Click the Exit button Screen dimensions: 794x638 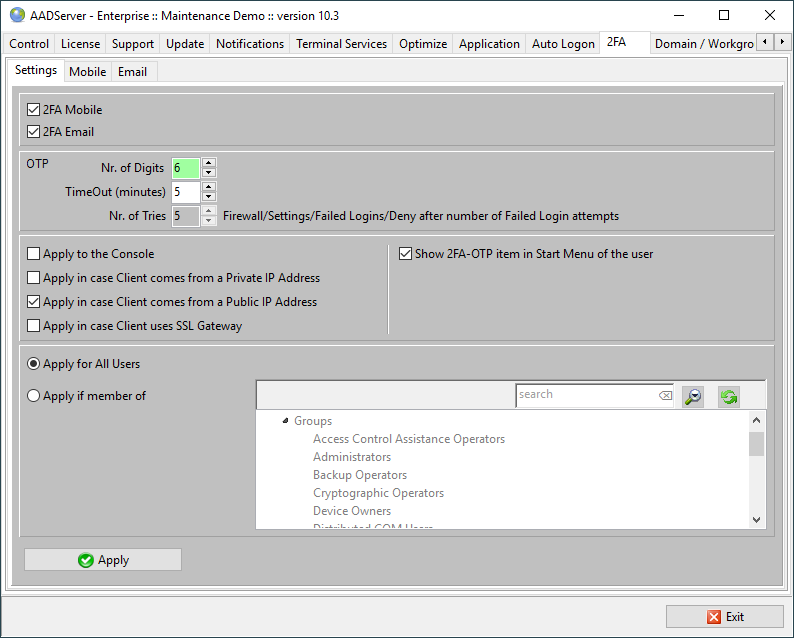click(x=725, y=617)
